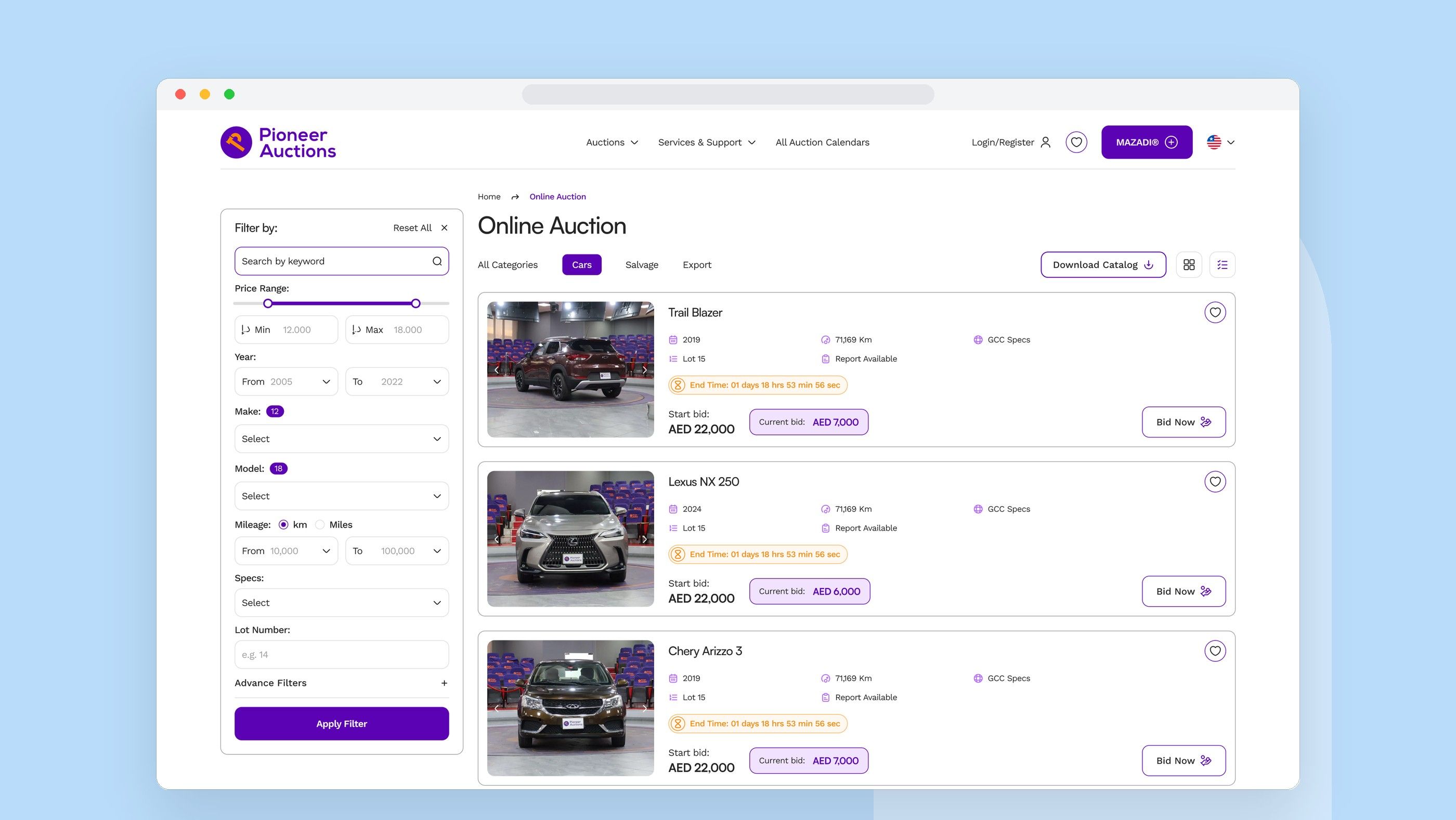Viewport: 1456px width, 820px height.
Task: Switch to grid view layout
Action: point(1189,265)
